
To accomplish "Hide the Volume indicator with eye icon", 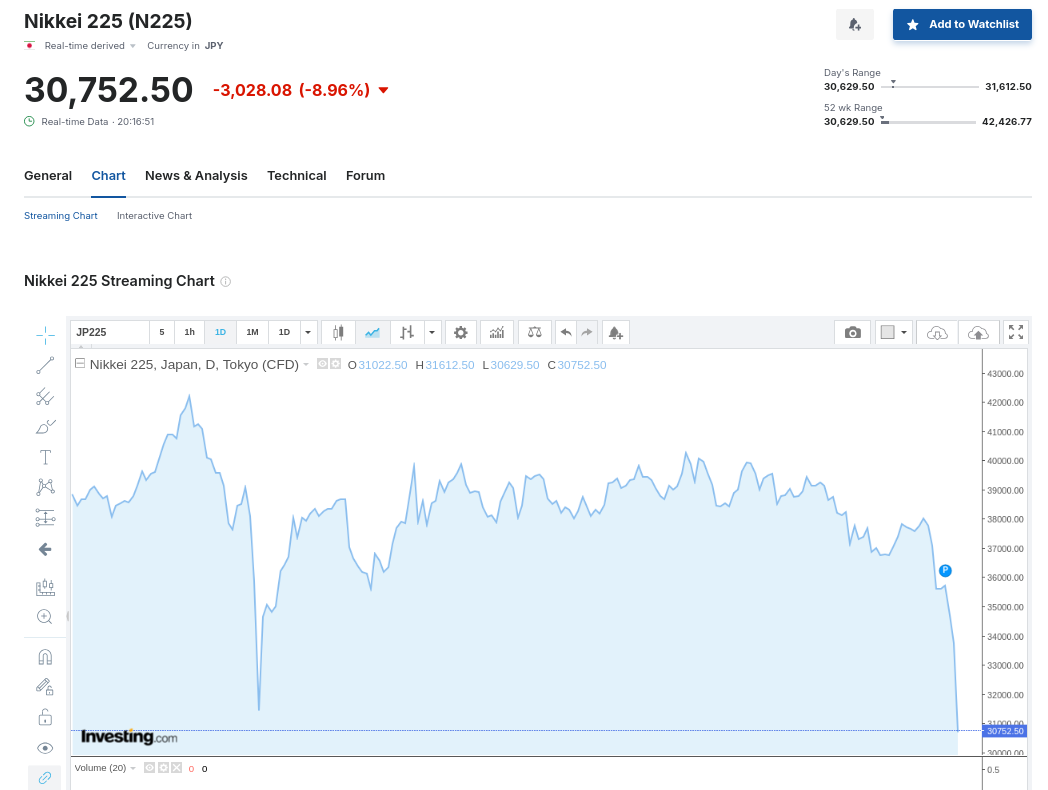I will pyautogui.click(x=150, y=768).
